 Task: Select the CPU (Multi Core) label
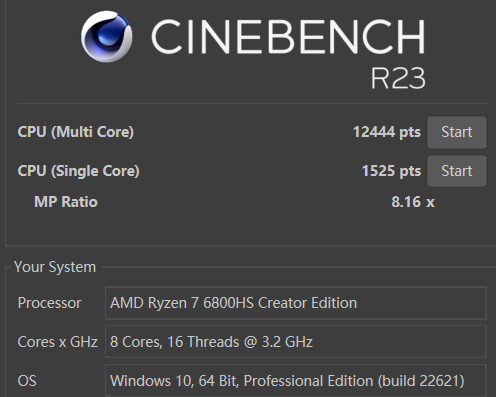[76, 132]
